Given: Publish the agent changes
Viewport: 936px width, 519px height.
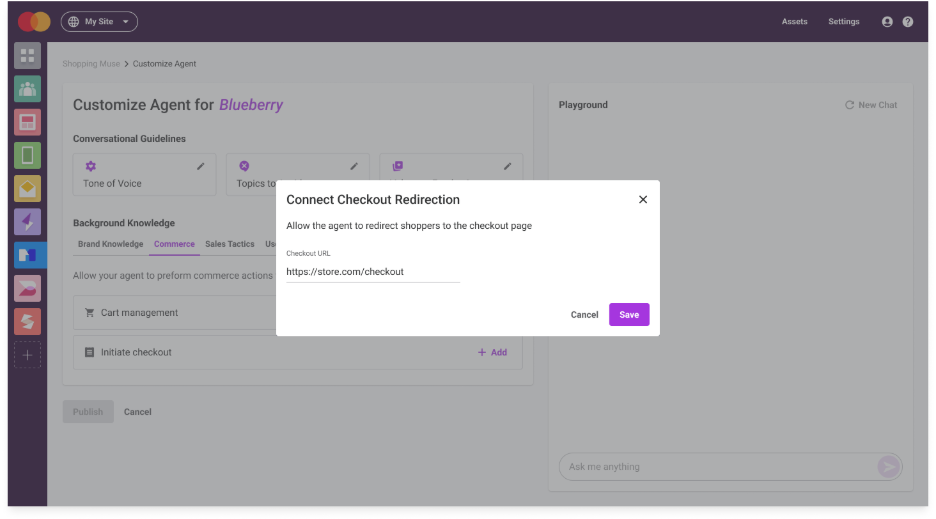Looking at the screenshot, I should coord(88,411).
